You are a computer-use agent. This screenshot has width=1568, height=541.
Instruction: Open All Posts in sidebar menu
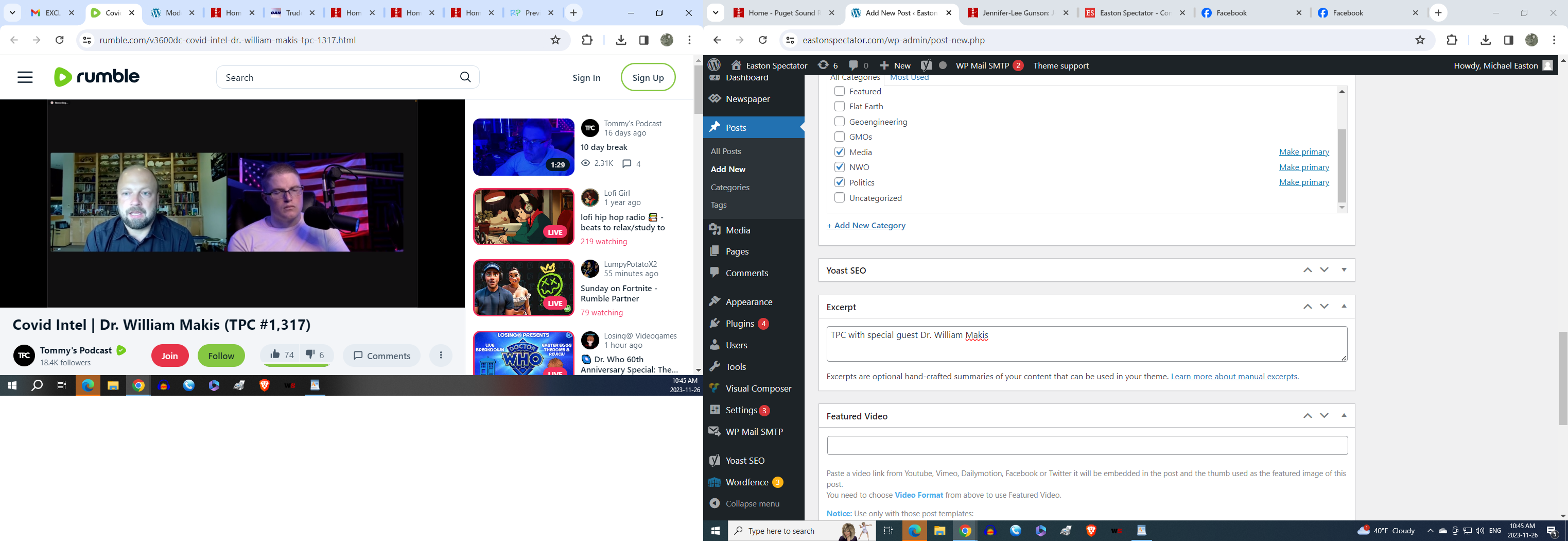point(725,151)
